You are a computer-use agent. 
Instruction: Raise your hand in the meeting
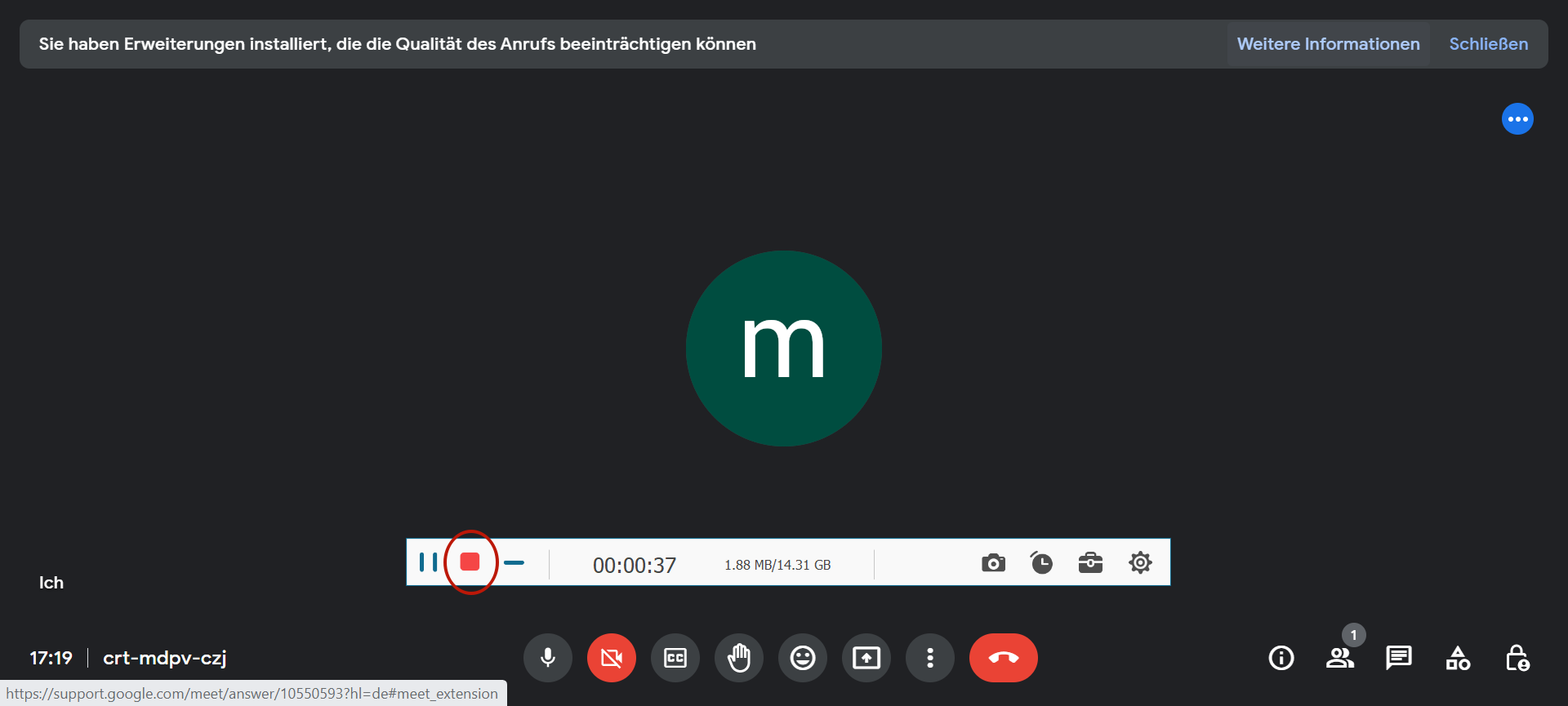739,658
